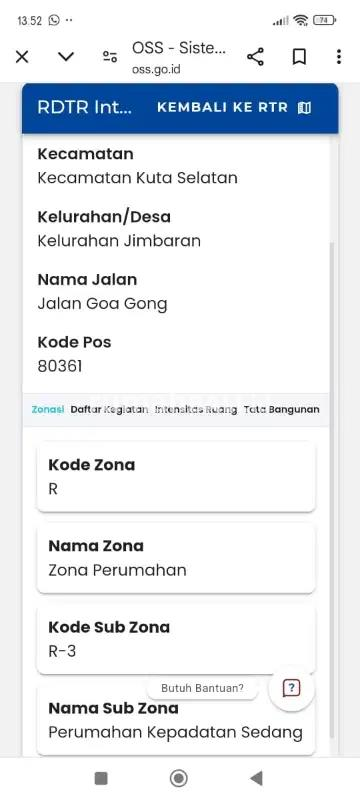The width and height of the screenshot is (360, 800).
Task: Open the Intensitas Ruang tab
Action: coord(196,409)
